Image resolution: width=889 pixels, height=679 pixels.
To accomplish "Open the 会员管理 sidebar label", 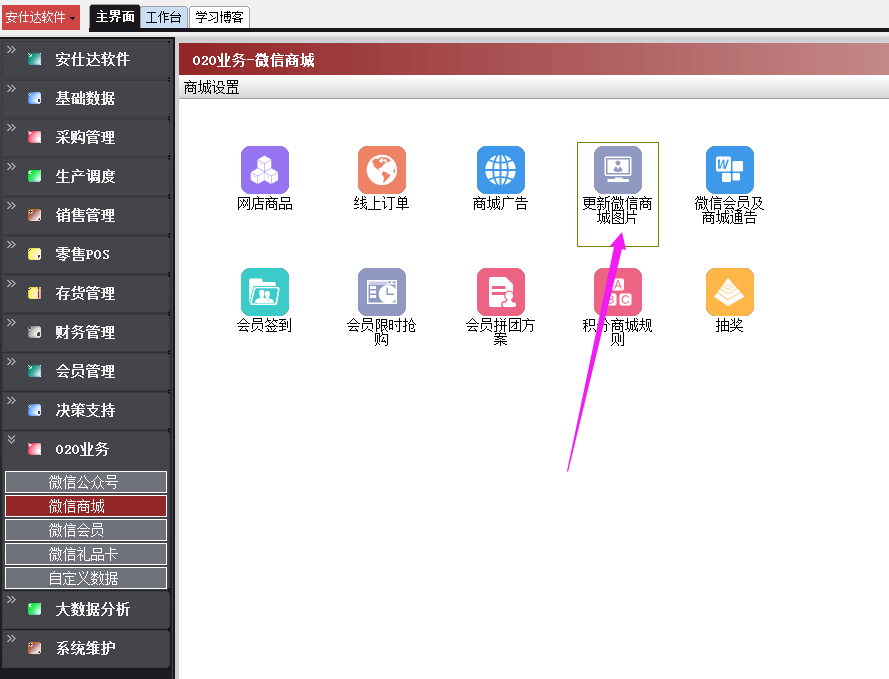I will point(85,371).
